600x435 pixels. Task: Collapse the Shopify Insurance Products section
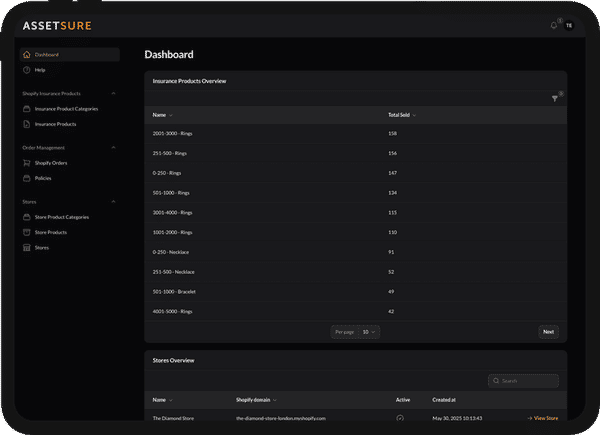coord(113,93)
